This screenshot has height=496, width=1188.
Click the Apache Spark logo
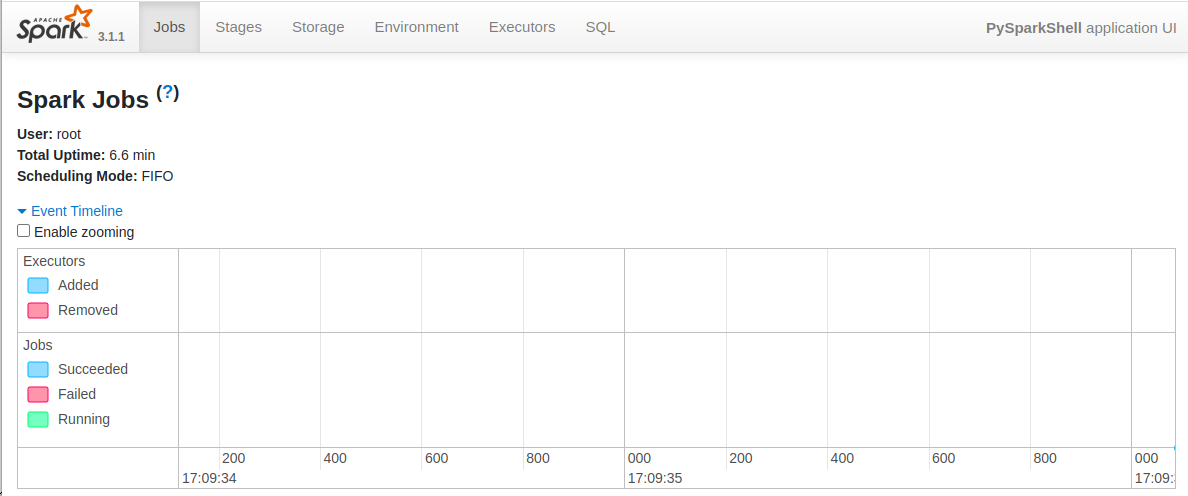[x=54, y=25]
